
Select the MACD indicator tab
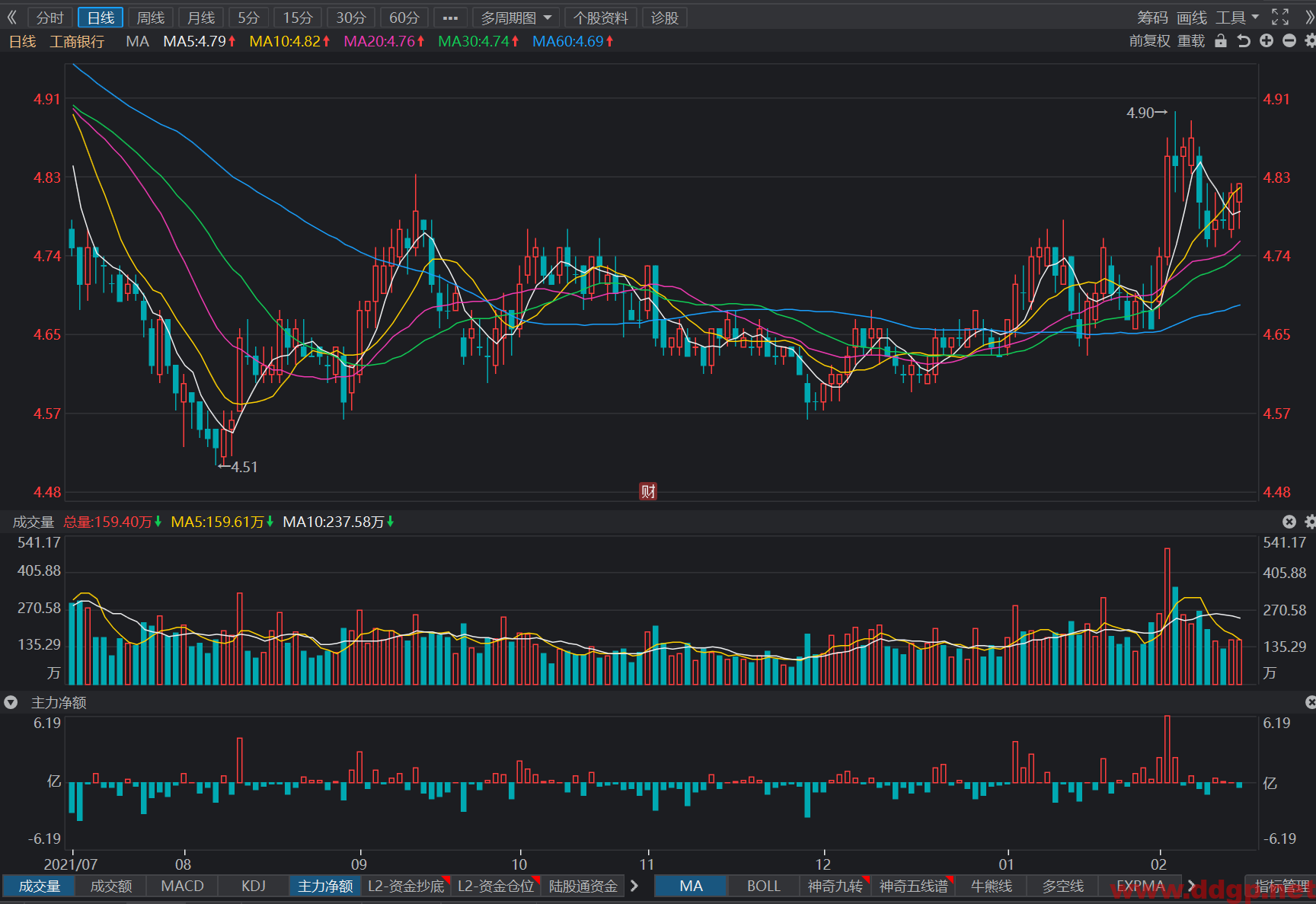(182, 886)
